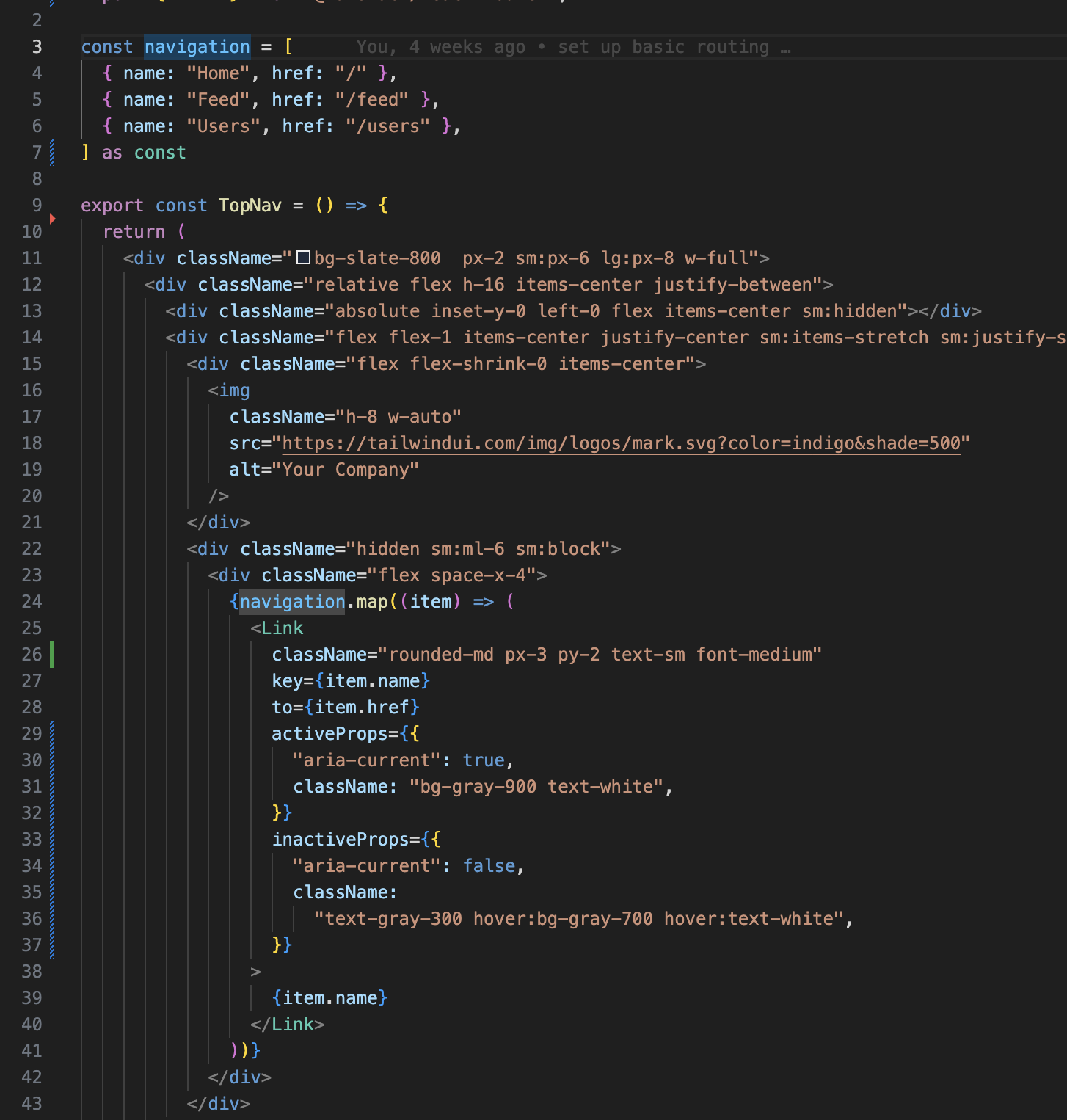The image size is (1067, 1120).
Task: Click 'item.href' in the to prop
Action: [362, 708]
